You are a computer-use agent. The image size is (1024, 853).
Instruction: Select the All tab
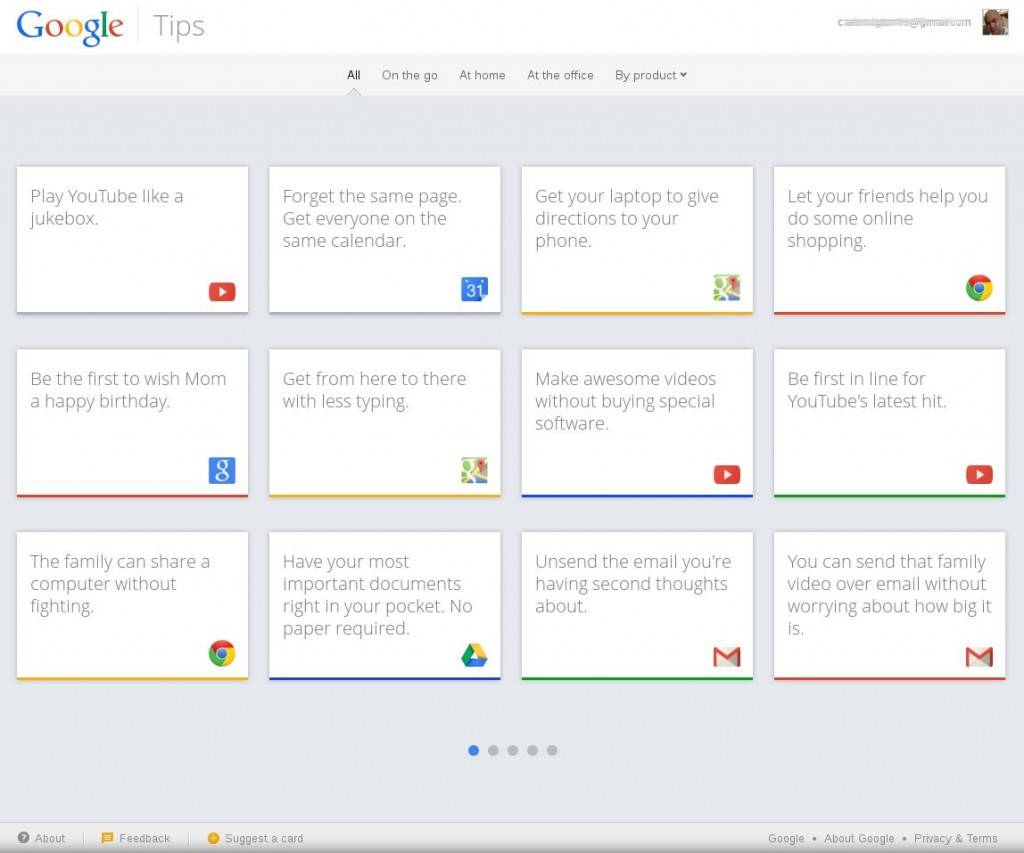pyautogui.click(x=353, y=74)
